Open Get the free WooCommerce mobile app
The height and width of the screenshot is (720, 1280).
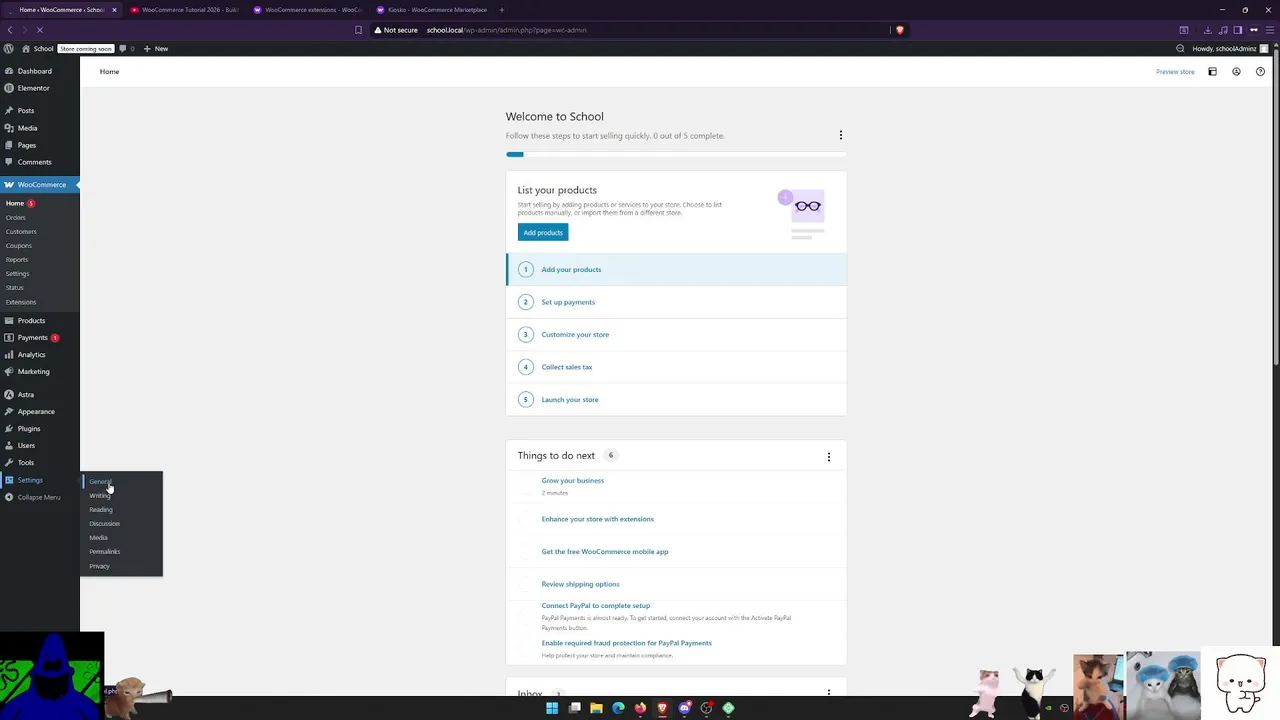(605, 551)
